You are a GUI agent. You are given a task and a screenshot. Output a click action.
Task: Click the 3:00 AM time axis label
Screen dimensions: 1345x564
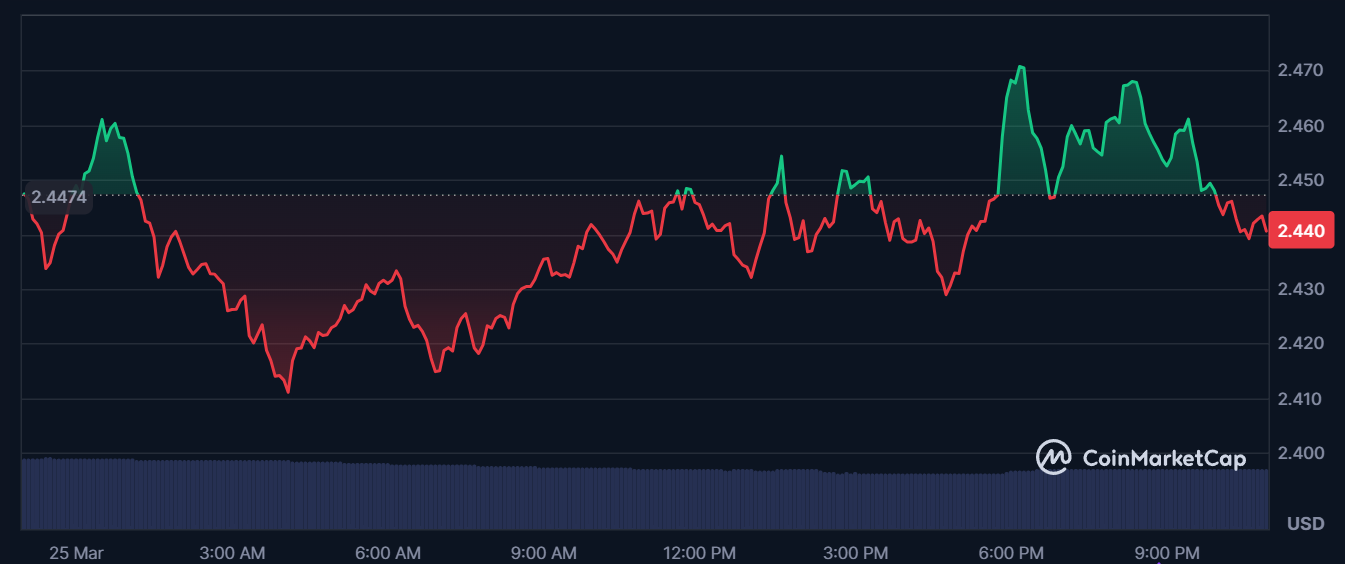[233, 552]
